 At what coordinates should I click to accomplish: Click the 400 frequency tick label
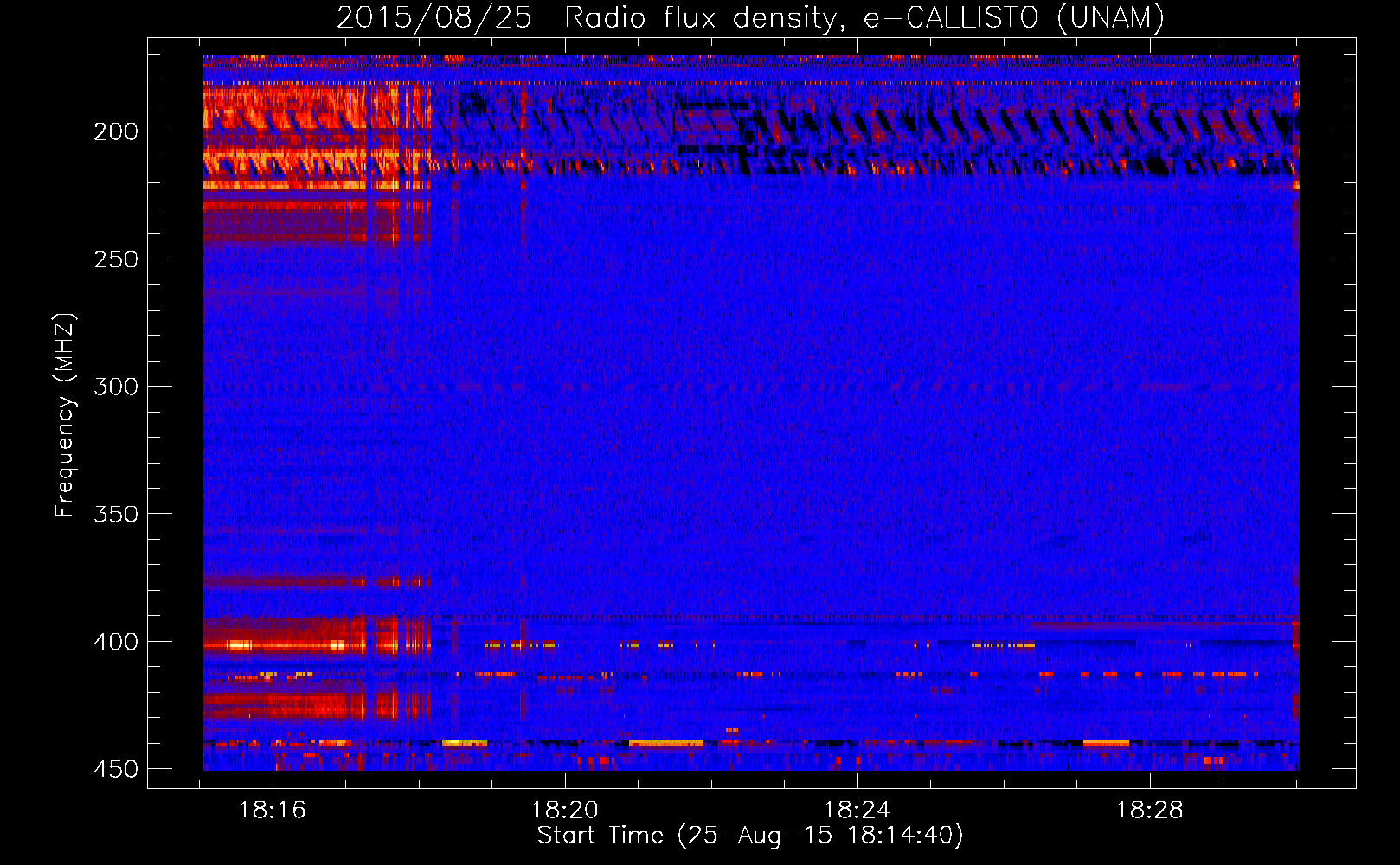[116, 642]
